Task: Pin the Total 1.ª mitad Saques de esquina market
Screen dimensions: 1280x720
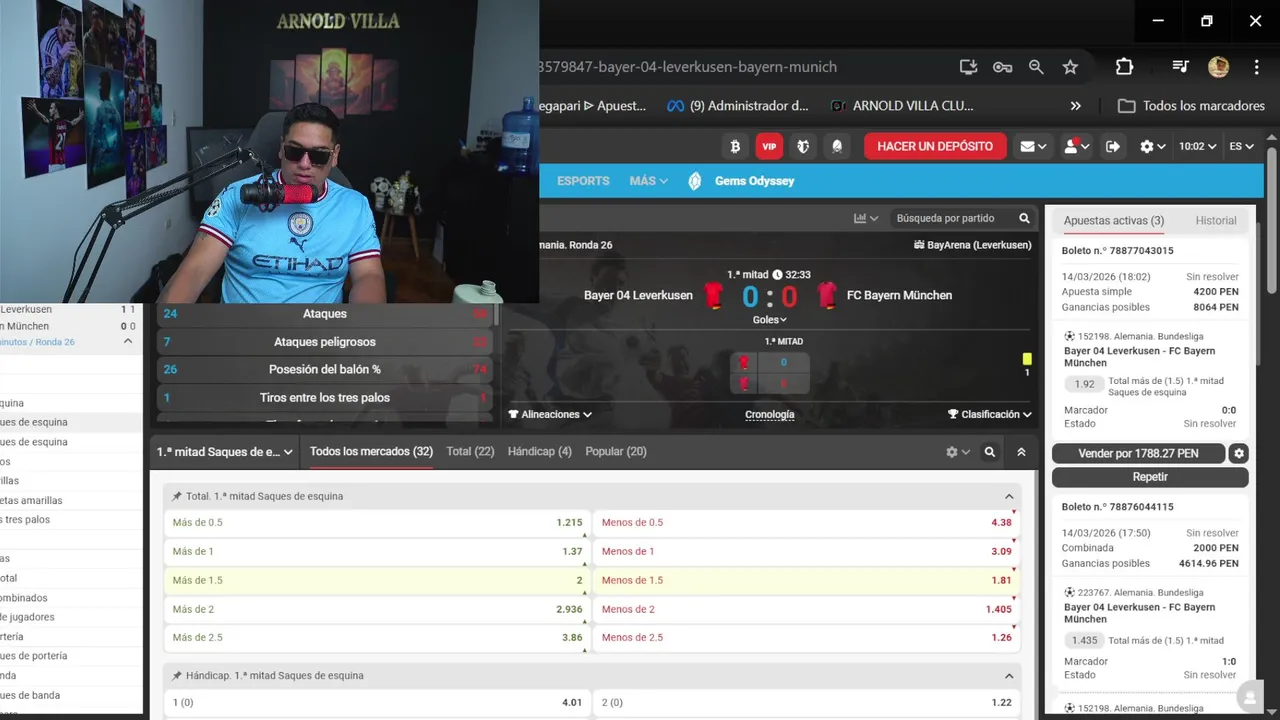Action: (x=177, y=496)
